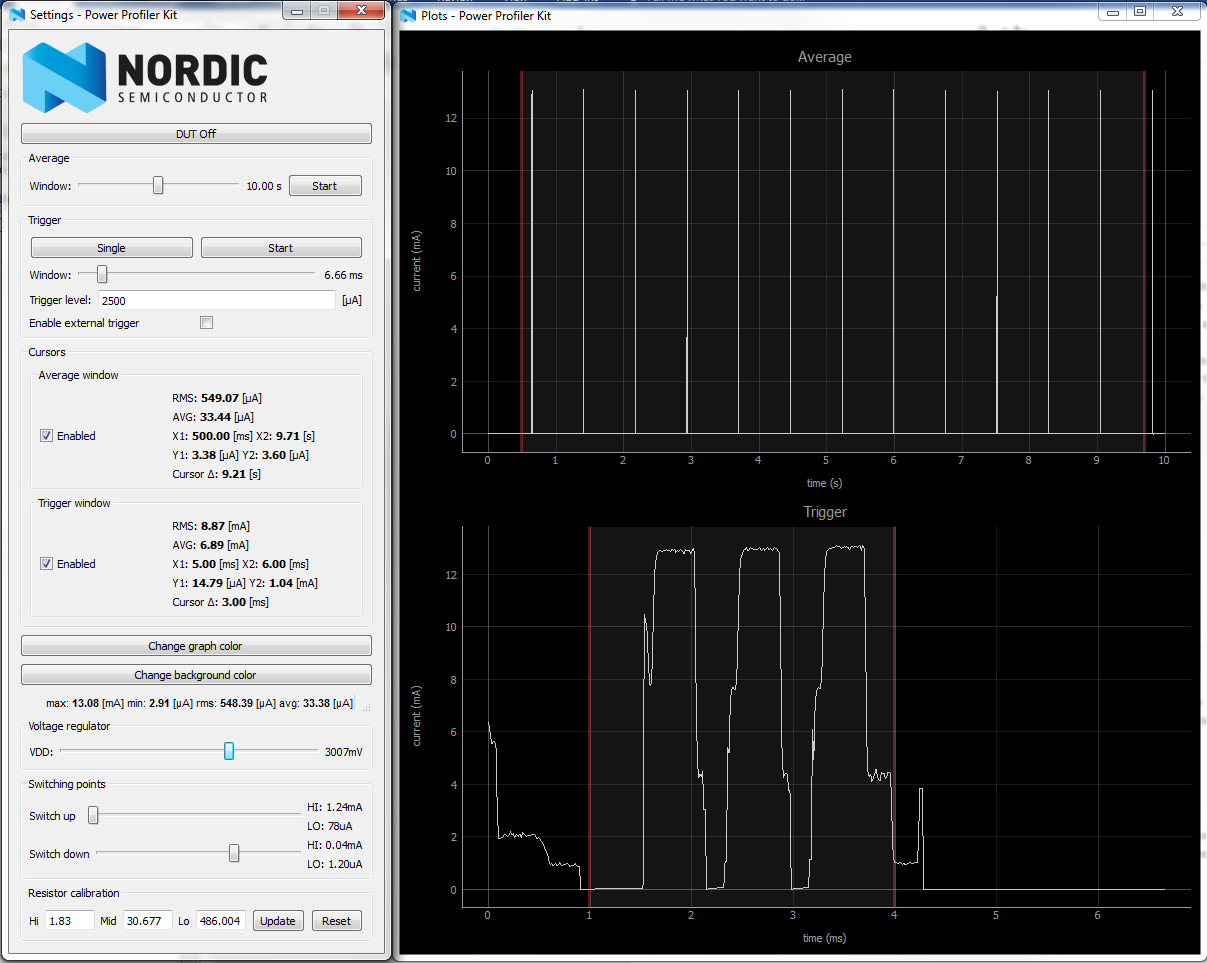This screenshot has height=963, width=1207.
Task: Click the status bar resize grip
Action: tap(366, 706)
